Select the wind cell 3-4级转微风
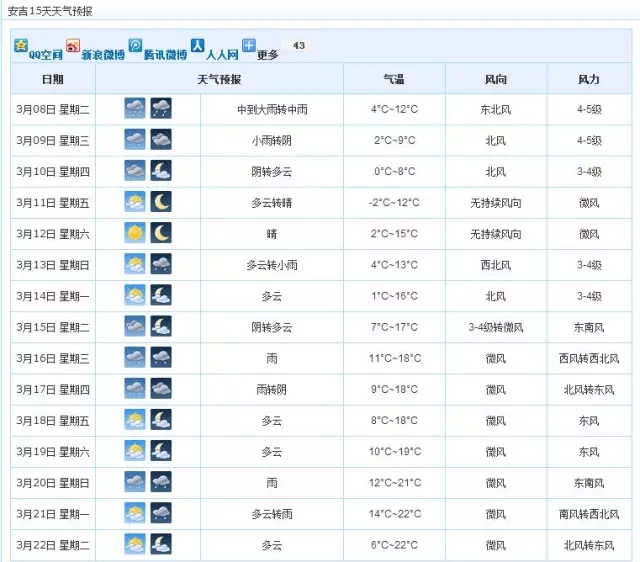Screen dimensions: 640x562 click(x=496, y=327)
